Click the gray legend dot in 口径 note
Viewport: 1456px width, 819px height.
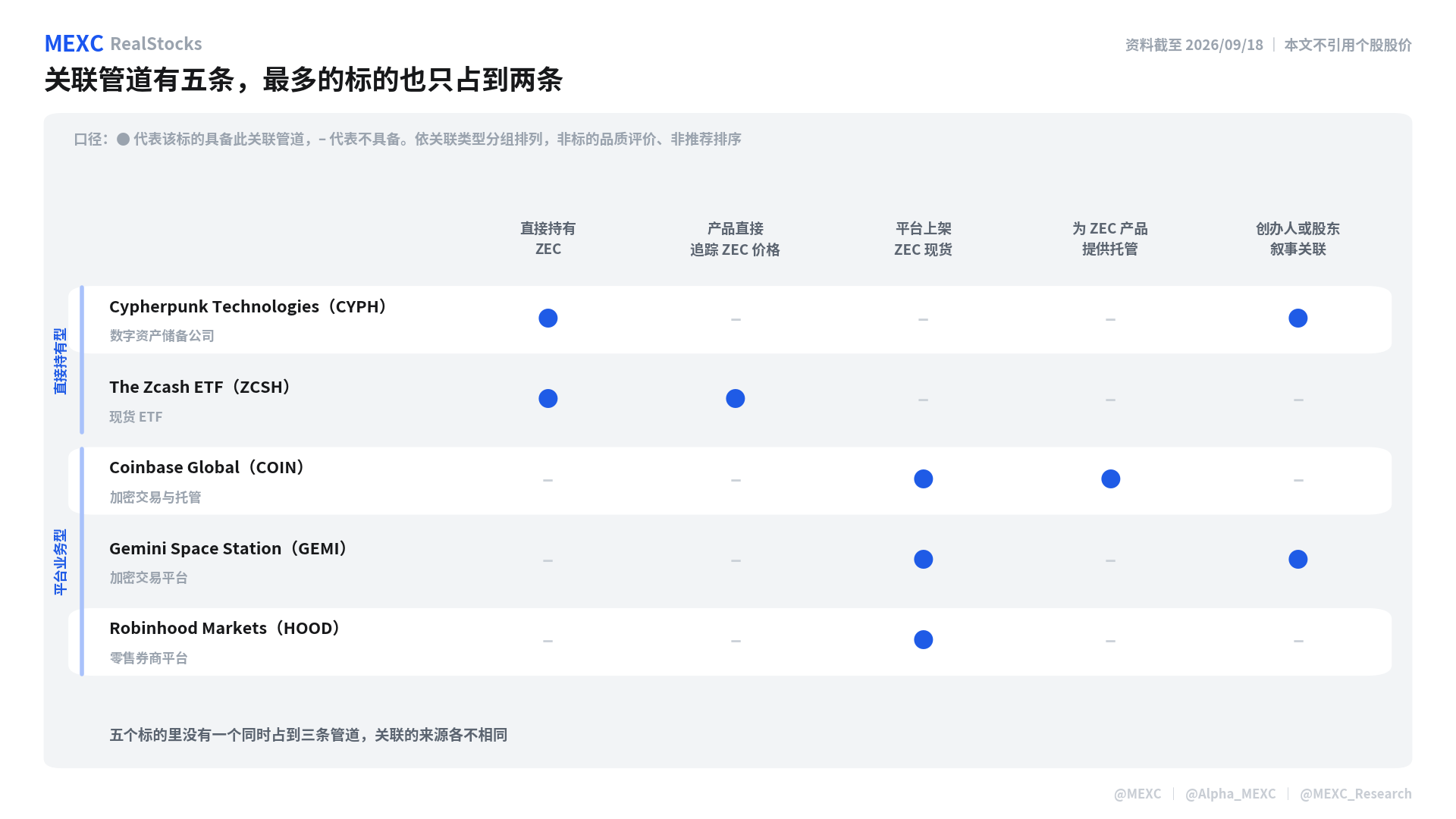[123, 139]
